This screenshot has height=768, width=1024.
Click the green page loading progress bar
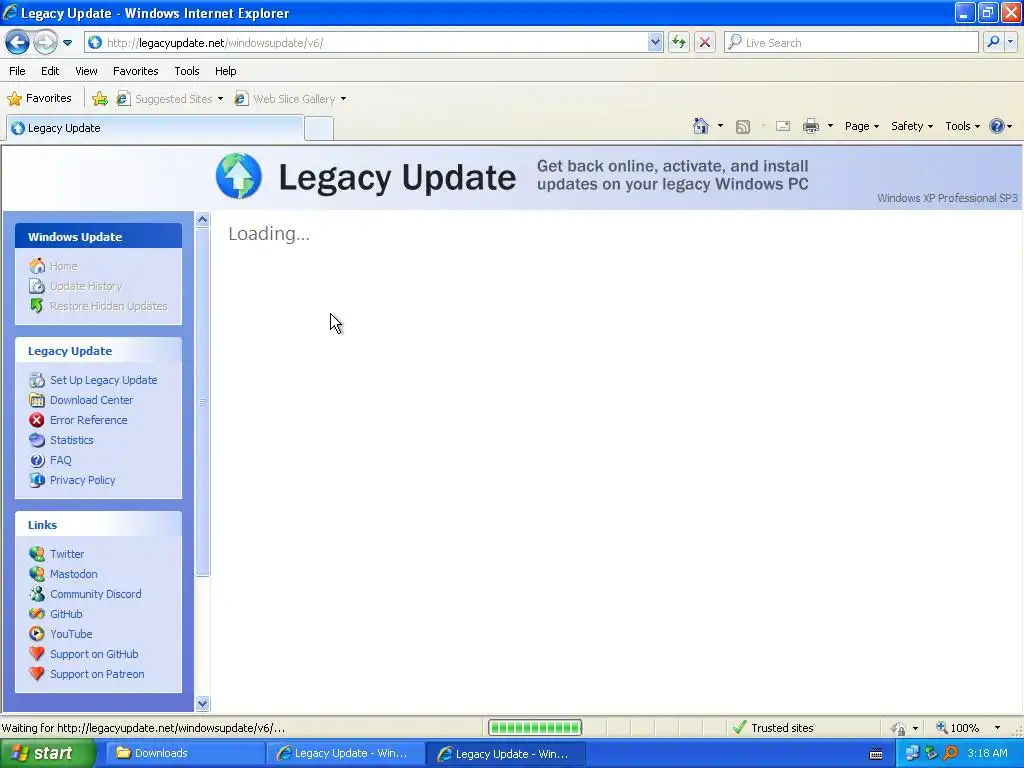click(535, 728)
